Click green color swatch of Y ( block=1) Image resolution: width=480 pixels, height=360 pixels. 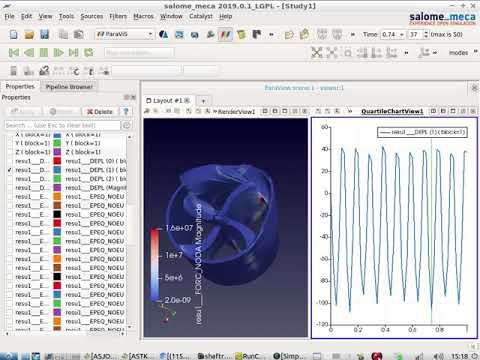[x=57, y=143]
